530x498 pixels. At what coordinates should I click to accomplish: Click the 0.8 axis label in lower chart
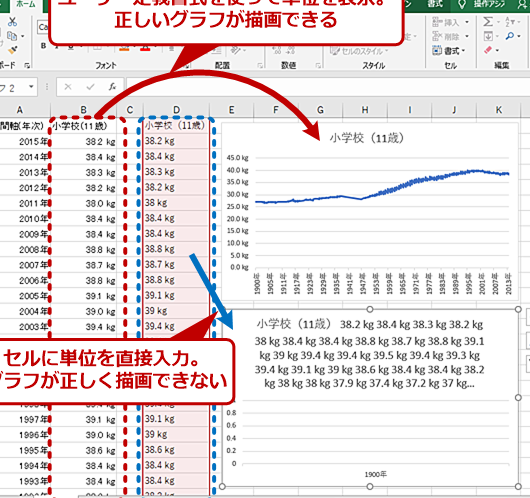pyautogui.click(x=231, y=413)
